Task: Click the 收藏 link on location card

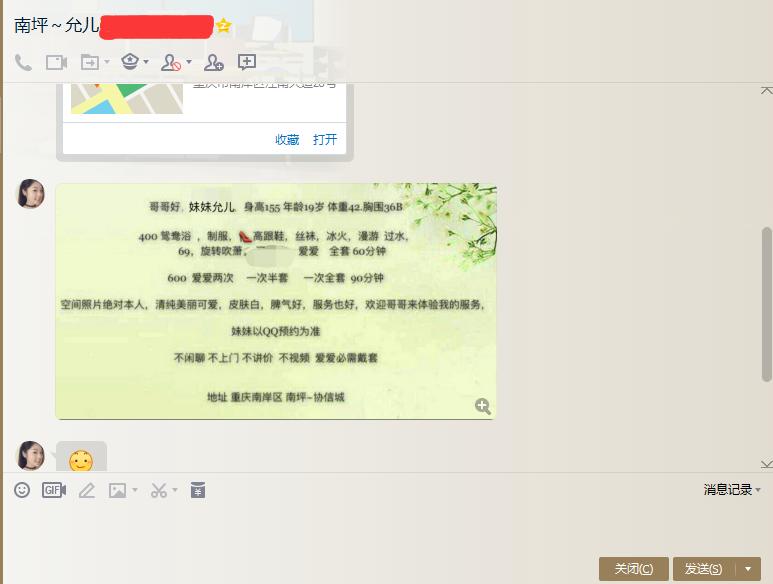Action: pyautogui.click(x=287, y=139)
